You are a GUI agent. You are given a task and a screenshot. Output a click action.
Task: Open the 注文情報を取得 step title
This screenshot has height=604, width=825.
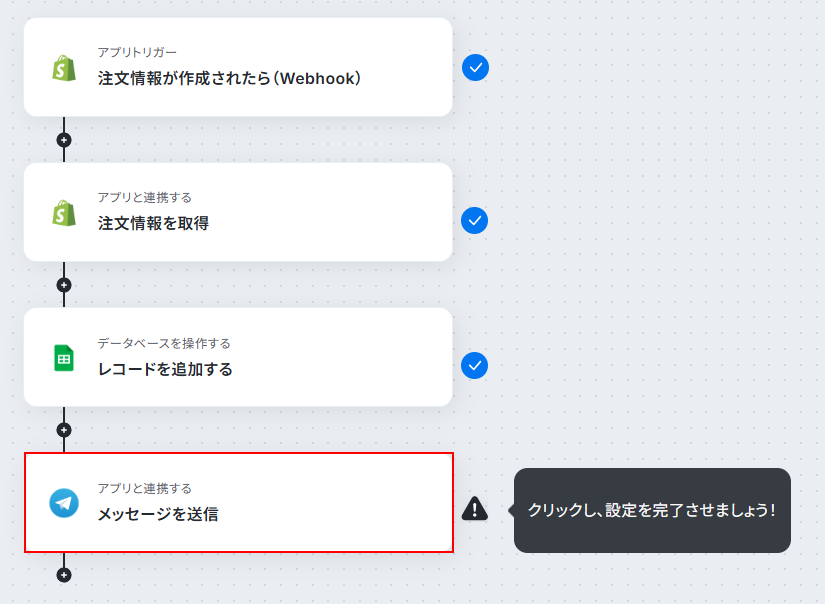click(153, 223)
